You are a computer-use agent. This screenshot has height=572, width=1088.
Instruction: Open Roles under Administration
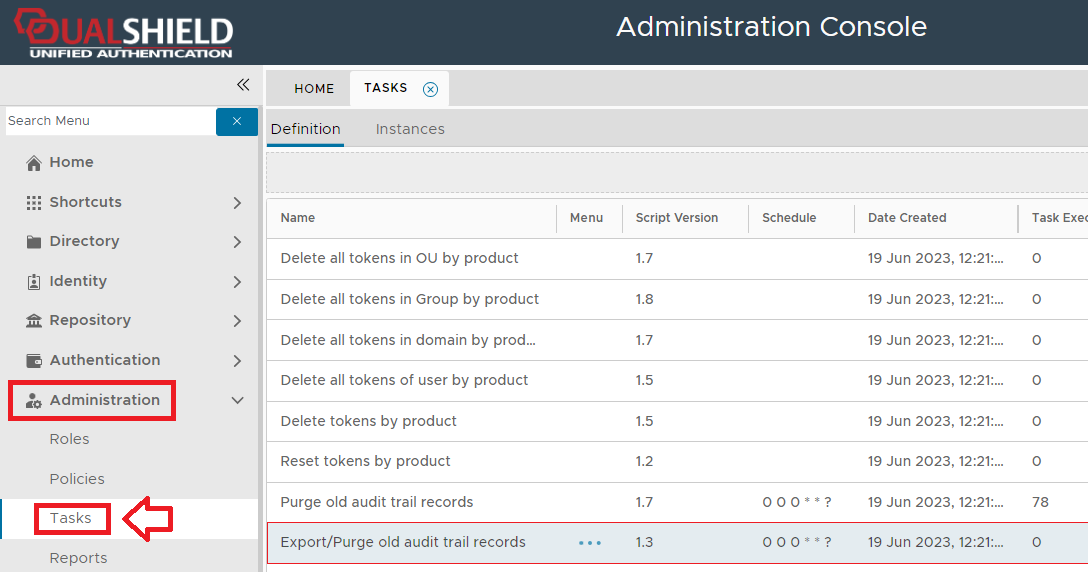pos(69,439)
